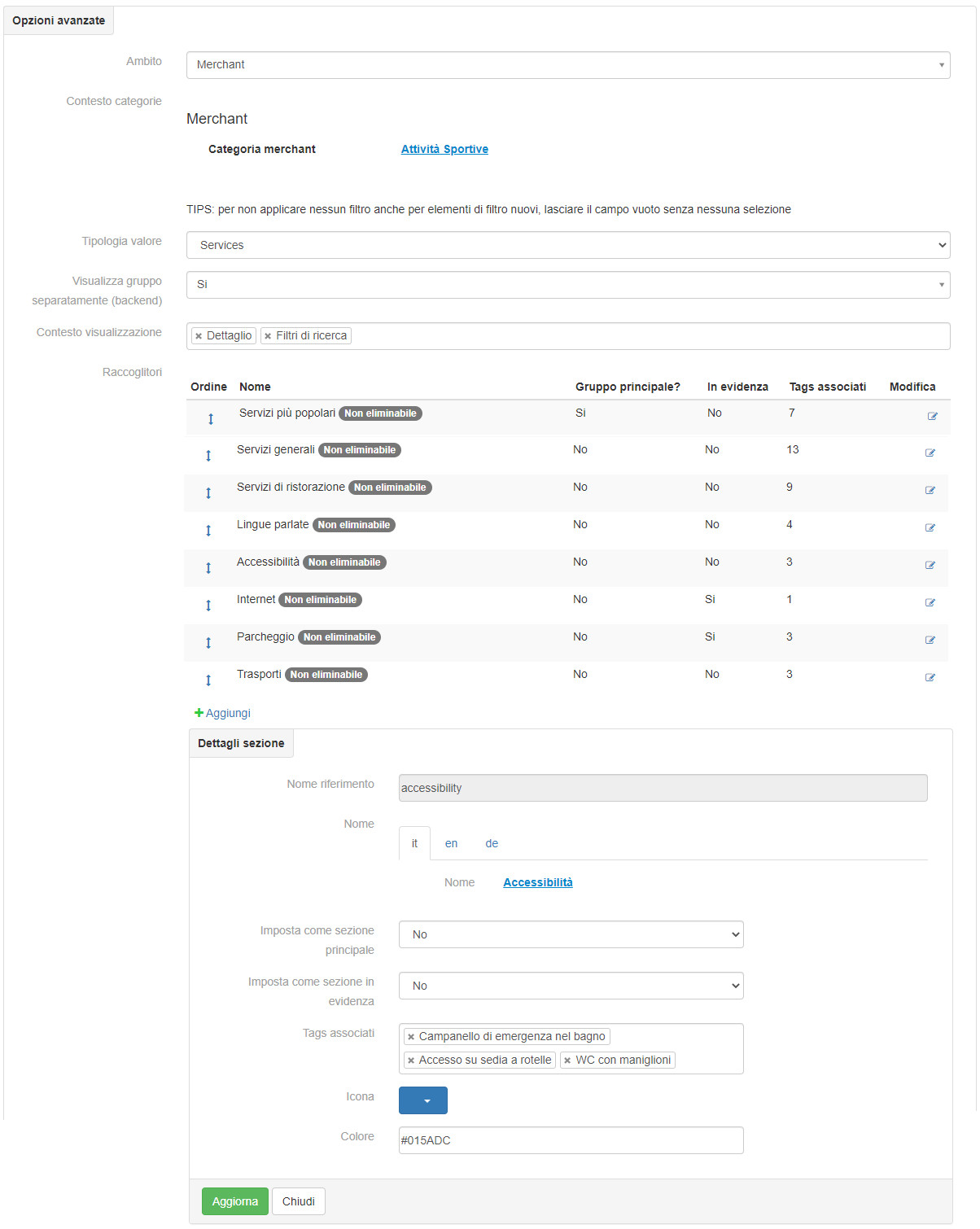Viewport: 980px width, 1229px height.
Task: Click the In evidenza column header
Action: pyautogui.click(x=737, y=387)
